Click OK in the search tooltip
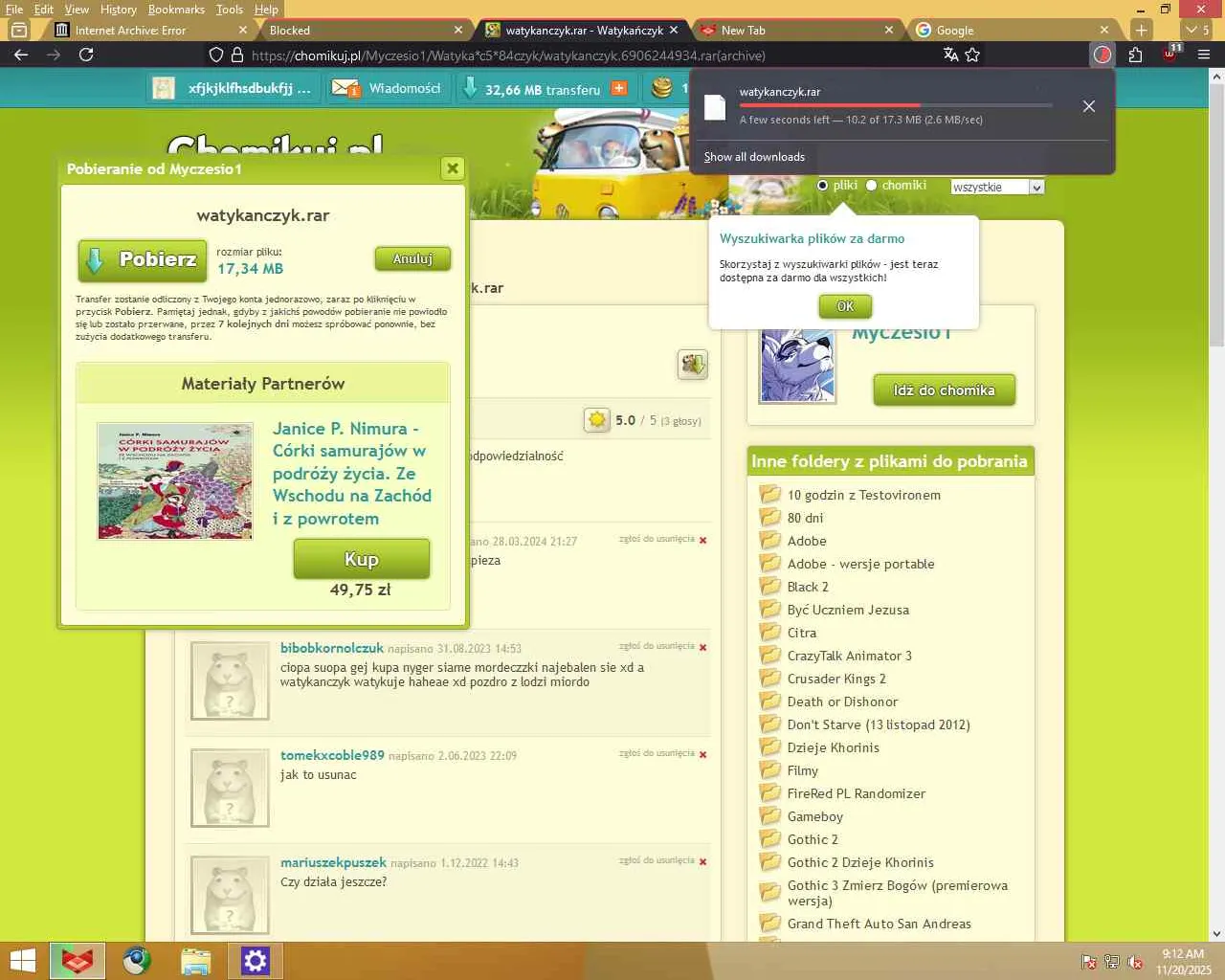 point(845,306)
